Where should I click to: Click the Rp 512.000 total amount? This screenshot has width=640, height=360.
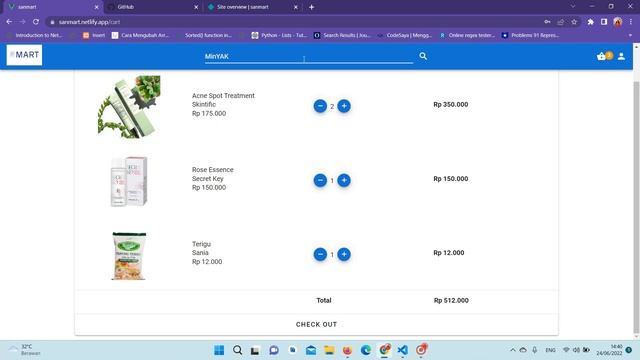point(451,300)
